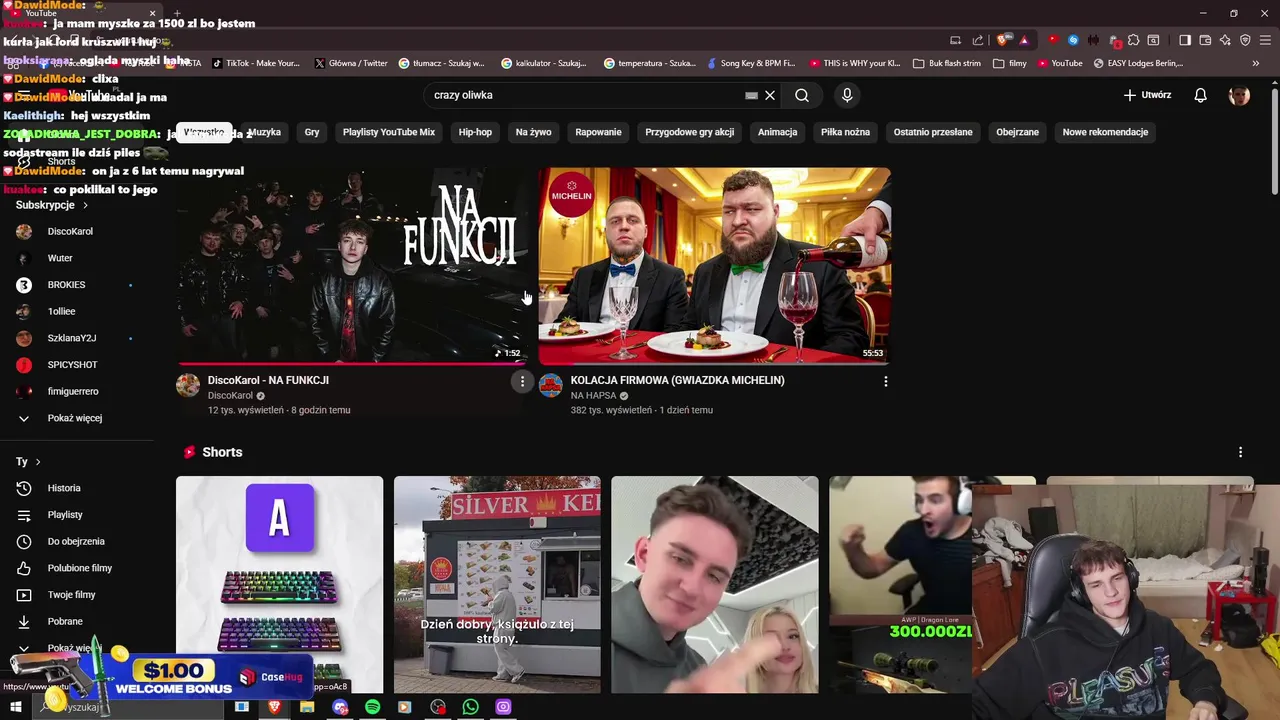Viewport: 1280px width, 720px height.
Task: Toggle the browser sidebar panel icon
Action: [1185, 40]
